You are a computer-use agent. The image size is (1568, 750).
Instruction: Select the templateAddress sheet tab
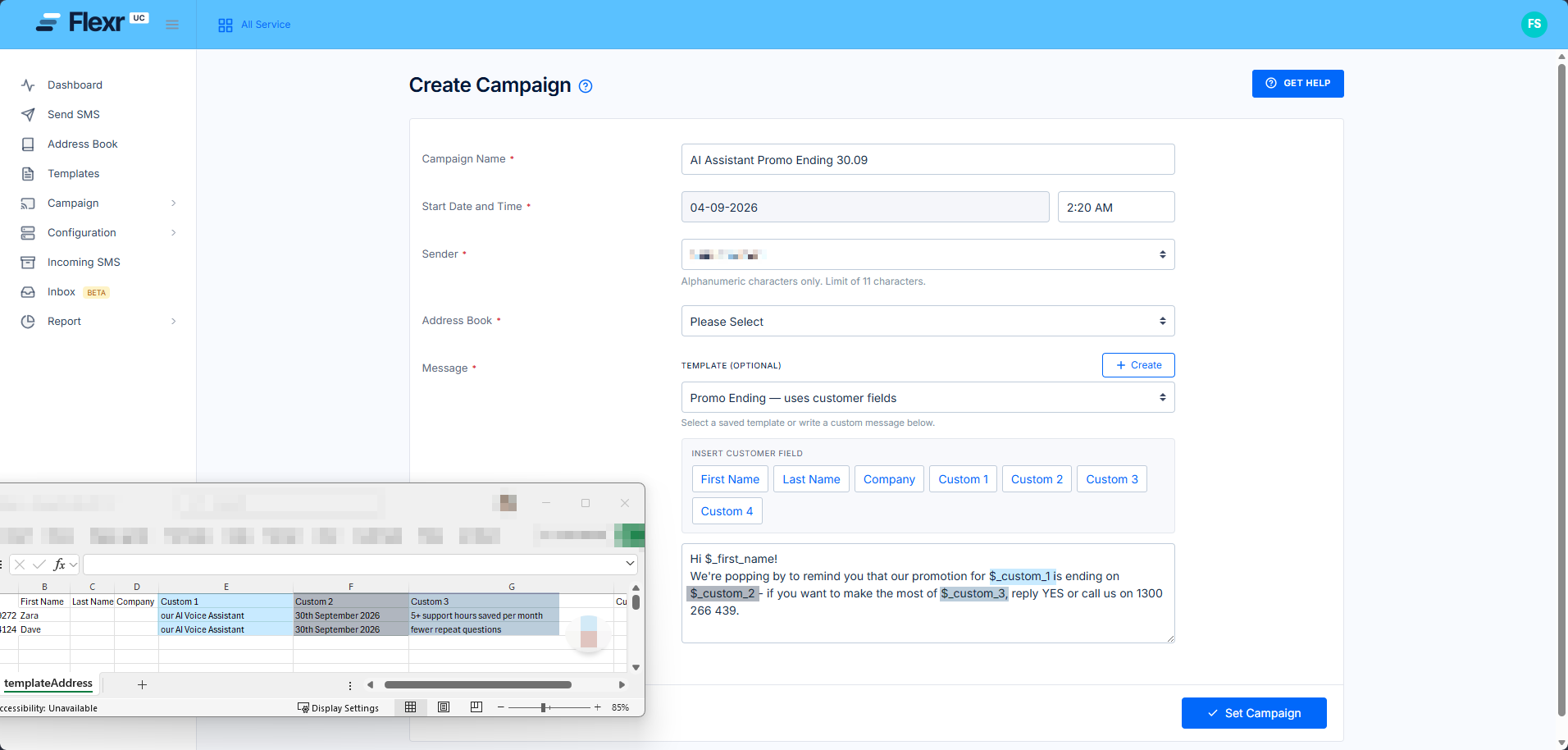tap(48, 684)
